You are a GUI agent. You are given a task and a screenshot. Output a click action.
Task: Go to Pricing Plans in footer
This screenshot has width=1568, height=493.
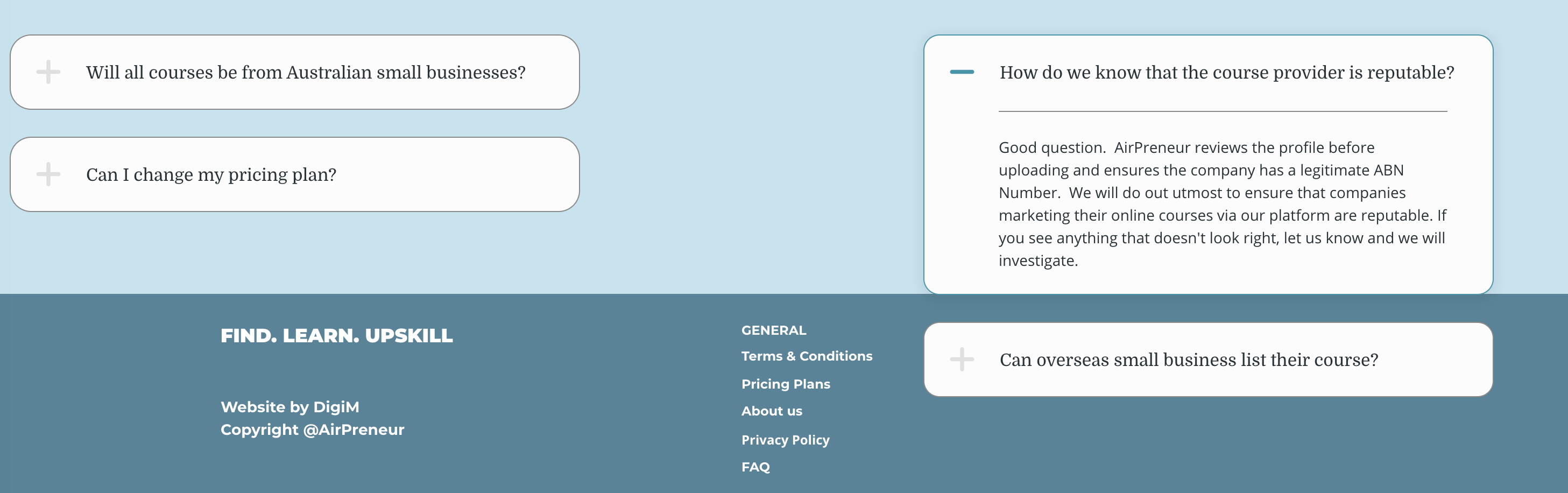(x=786, y=384)
